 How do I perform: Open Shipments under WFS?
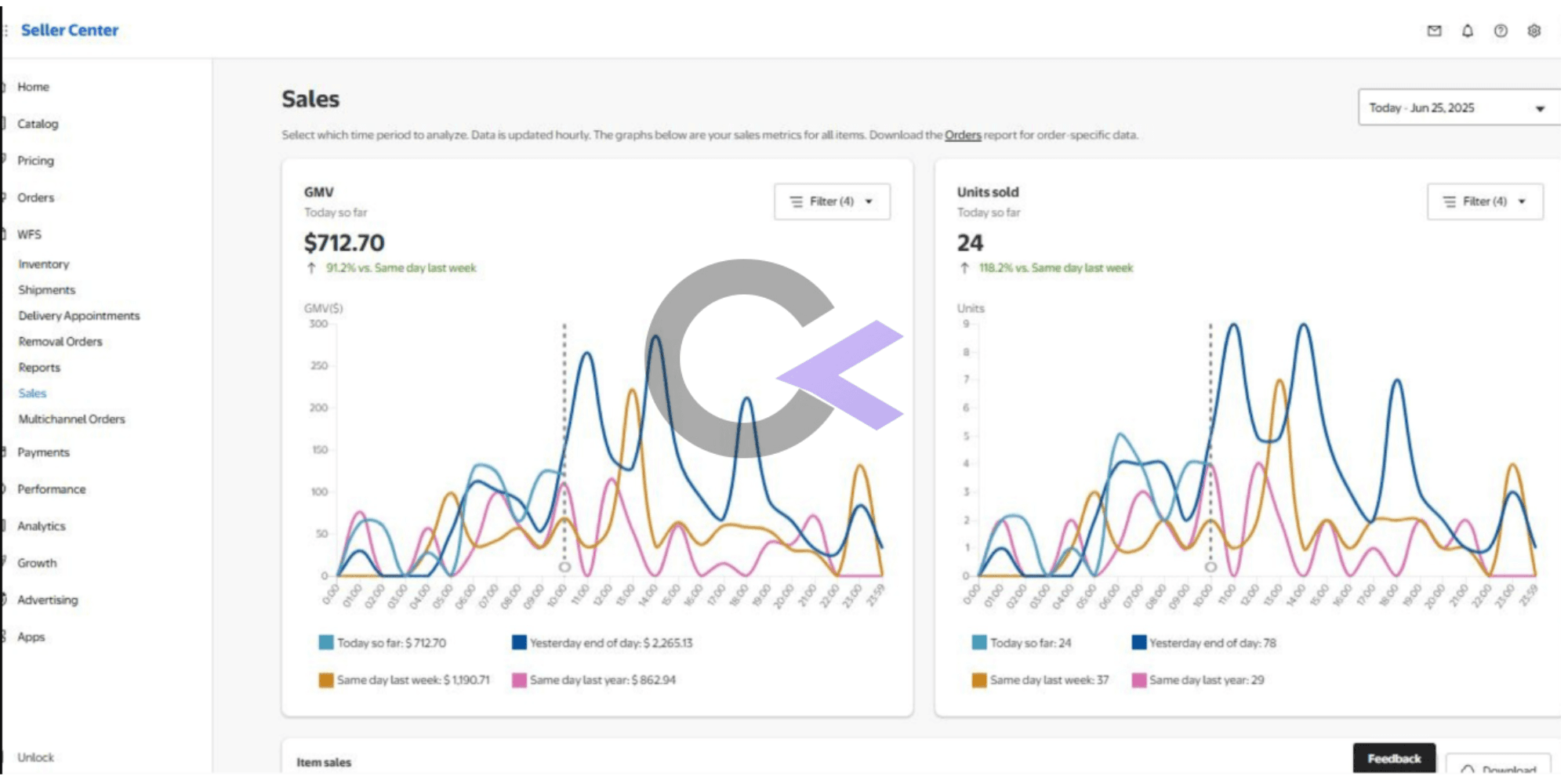47,290
